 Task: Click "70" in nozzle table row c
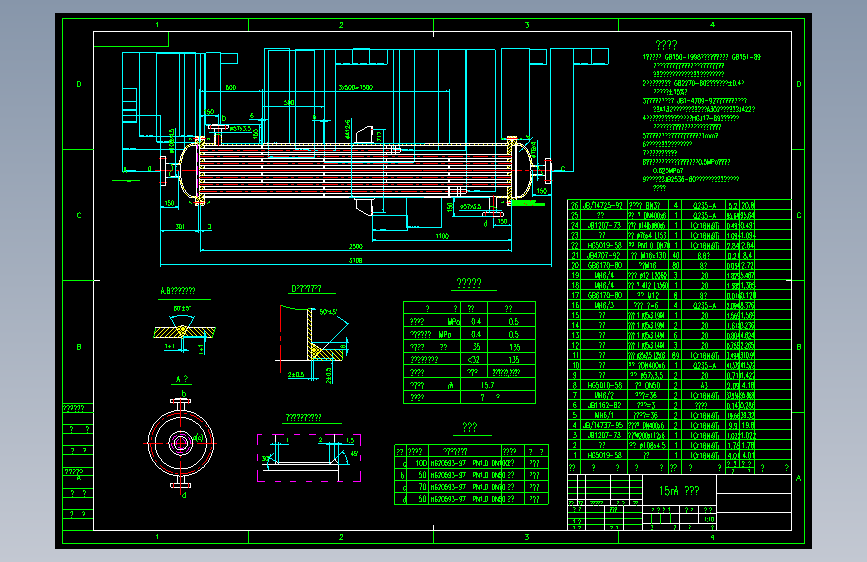(x=422, y=487)
